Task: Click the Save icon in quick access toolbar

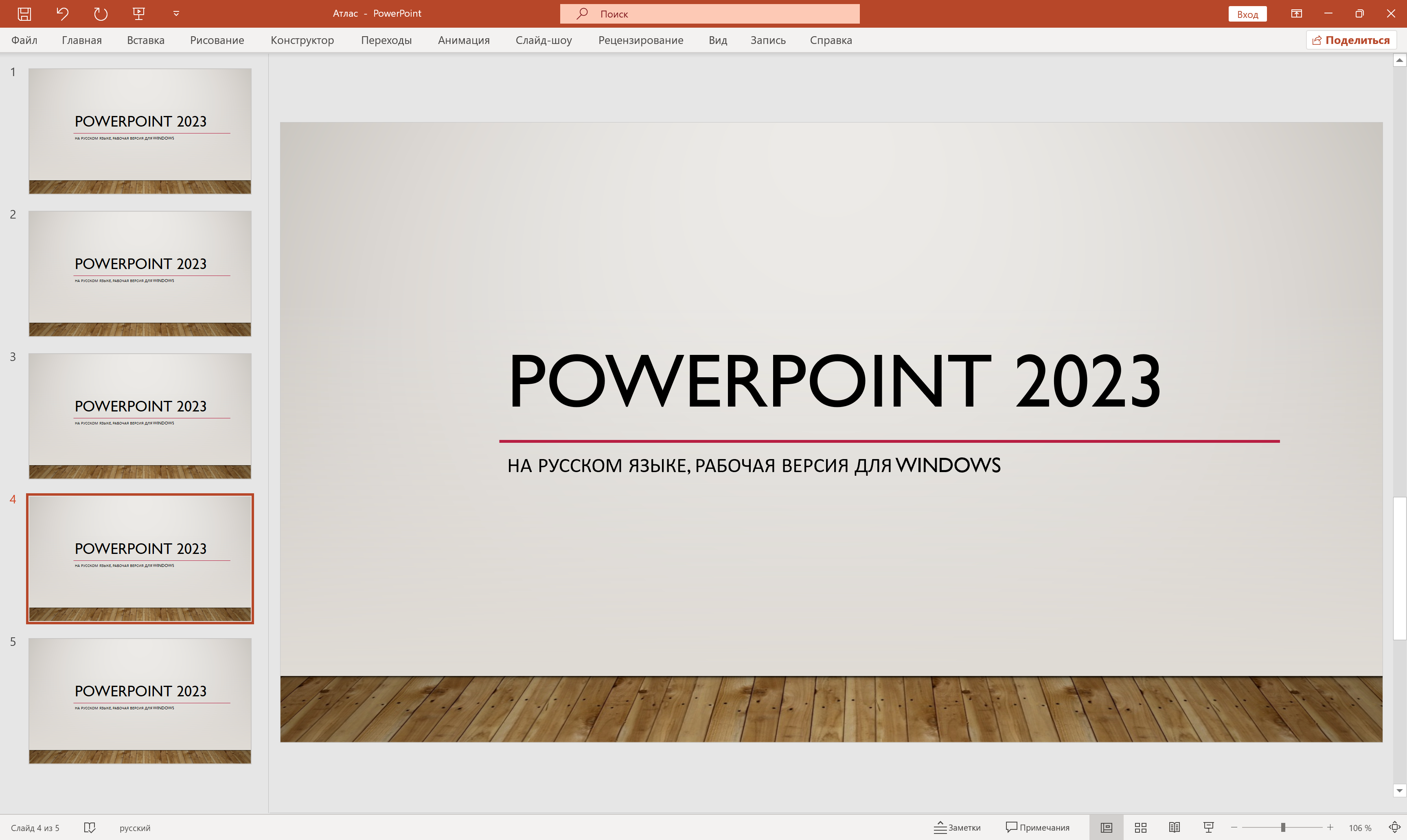Action: click(24, 13)
